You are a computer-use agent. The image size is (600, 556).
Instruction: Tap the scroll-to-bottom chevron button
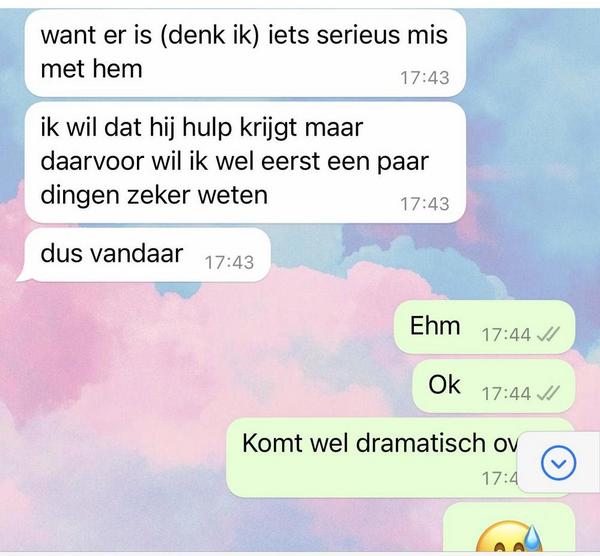click(558, 463)
